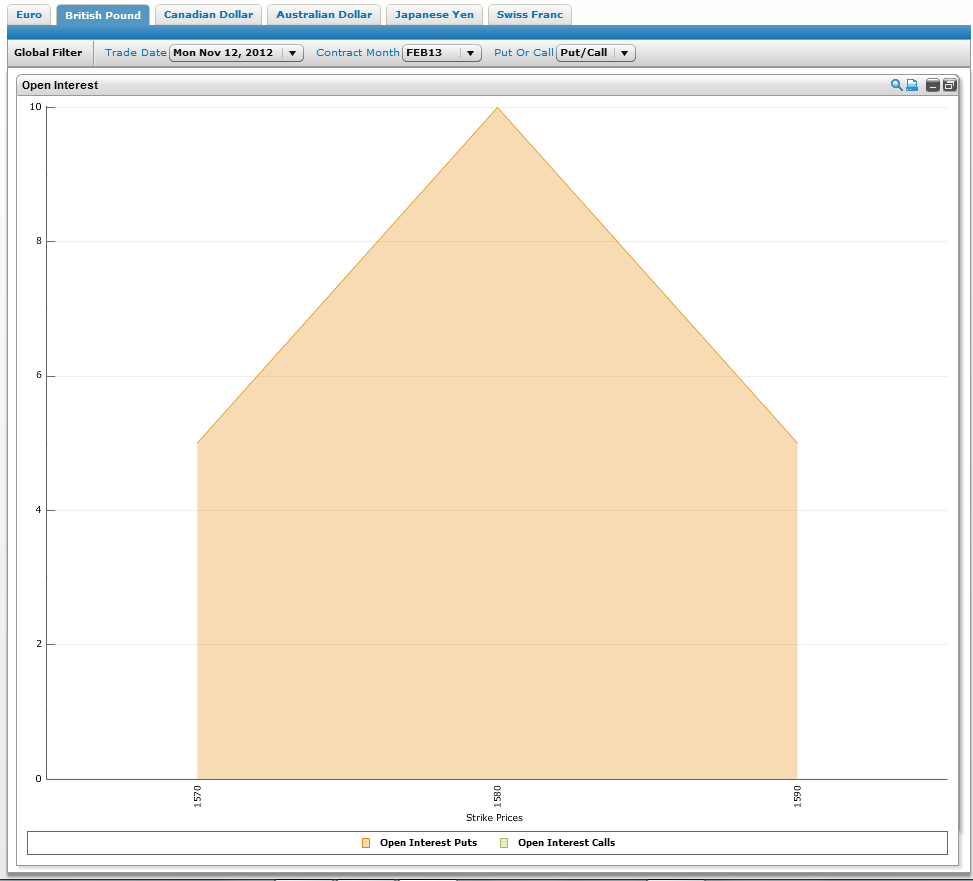Image resolution: width=973 pixels, height=881 pixels.
Task: Toggle Open Interest Calls legend series
Action: click(x=566, y=843)
